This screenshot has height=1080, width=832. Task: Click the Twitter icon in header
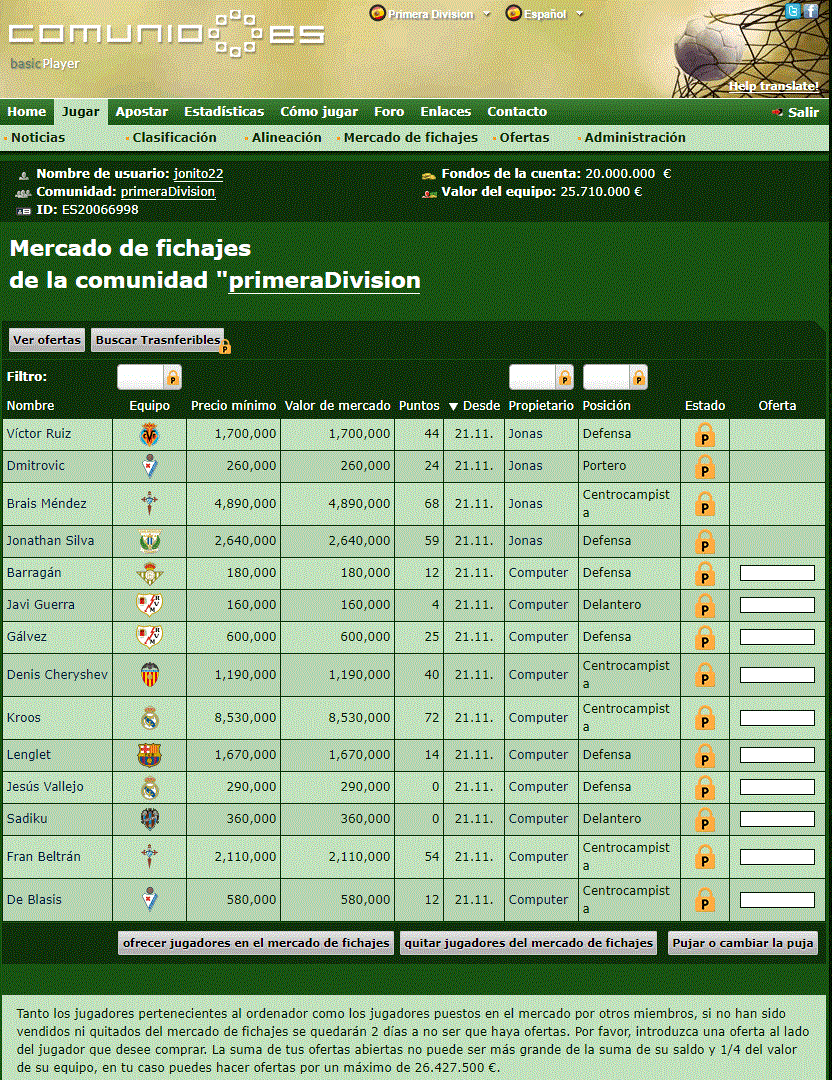click(x=794, y=11)
